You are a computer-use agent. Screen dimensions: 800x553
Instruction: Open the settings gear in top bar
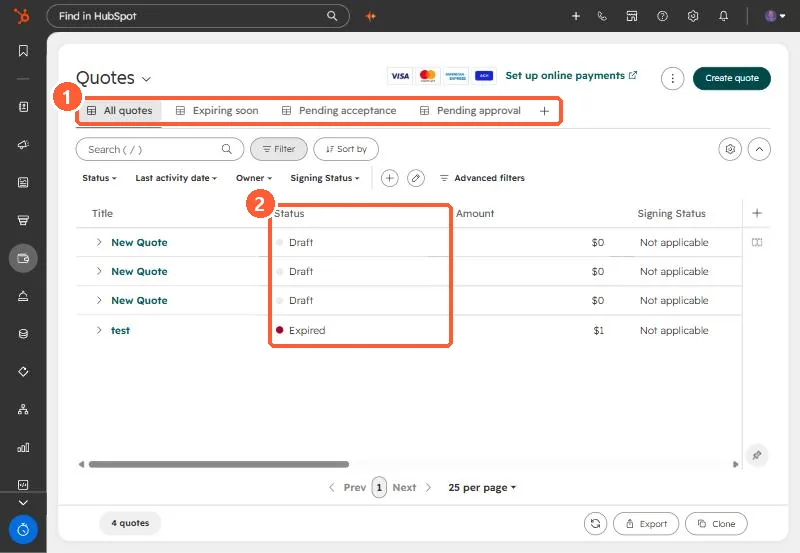click(693, 16)
